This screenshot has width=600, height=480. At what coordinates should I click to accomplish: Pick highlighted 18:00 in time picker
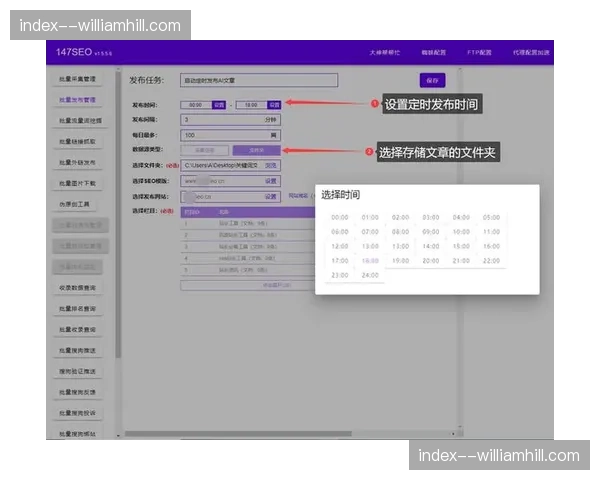click(x=370, y=261)
